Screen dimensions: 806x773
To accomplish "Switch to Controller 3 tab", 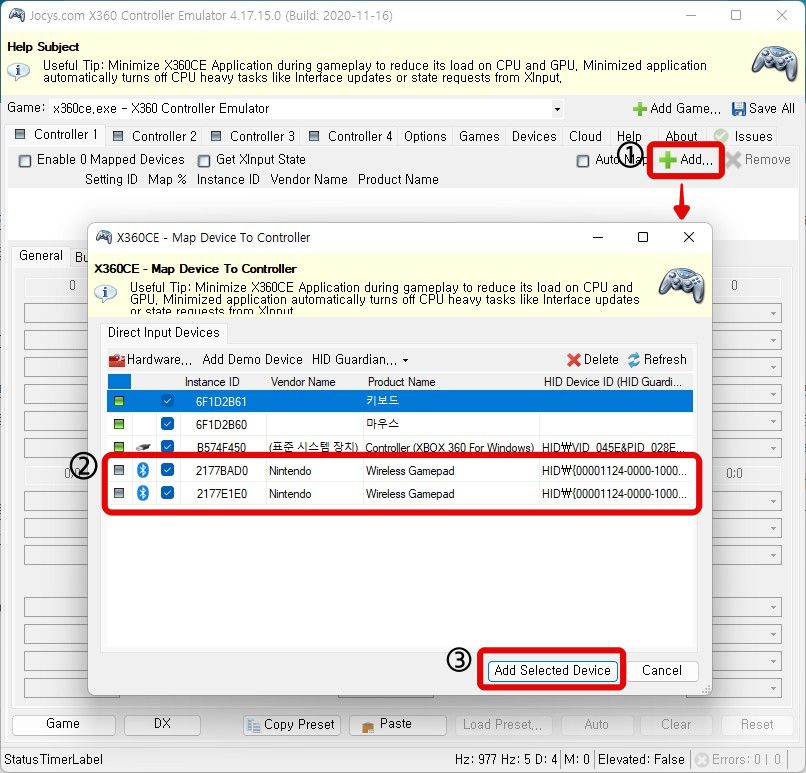I will [252, 136].
